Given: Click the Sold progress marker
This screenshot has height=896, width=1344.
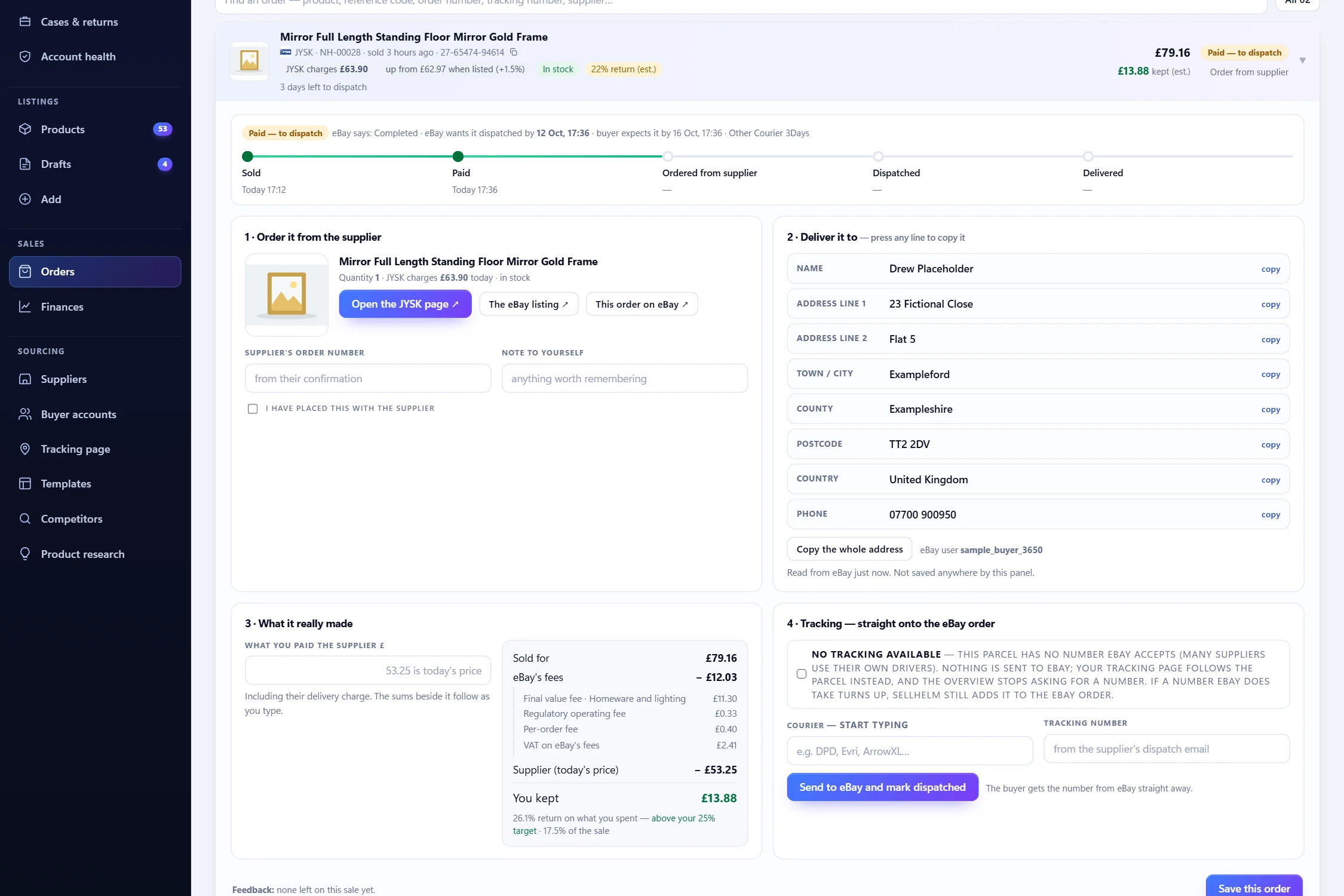Looking at the screenshot, I should (x=247, y=157).
